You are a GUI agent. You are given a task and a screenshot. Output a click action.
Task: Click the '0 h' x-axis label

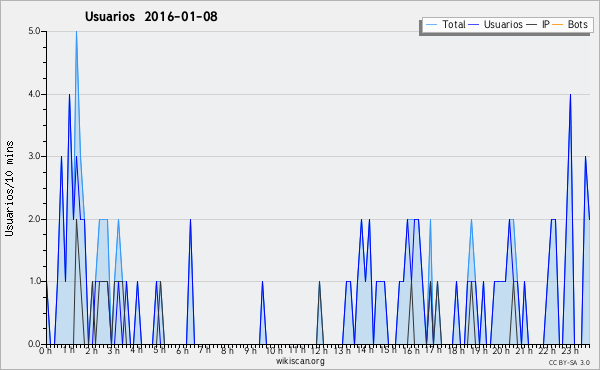coord(46,350)
